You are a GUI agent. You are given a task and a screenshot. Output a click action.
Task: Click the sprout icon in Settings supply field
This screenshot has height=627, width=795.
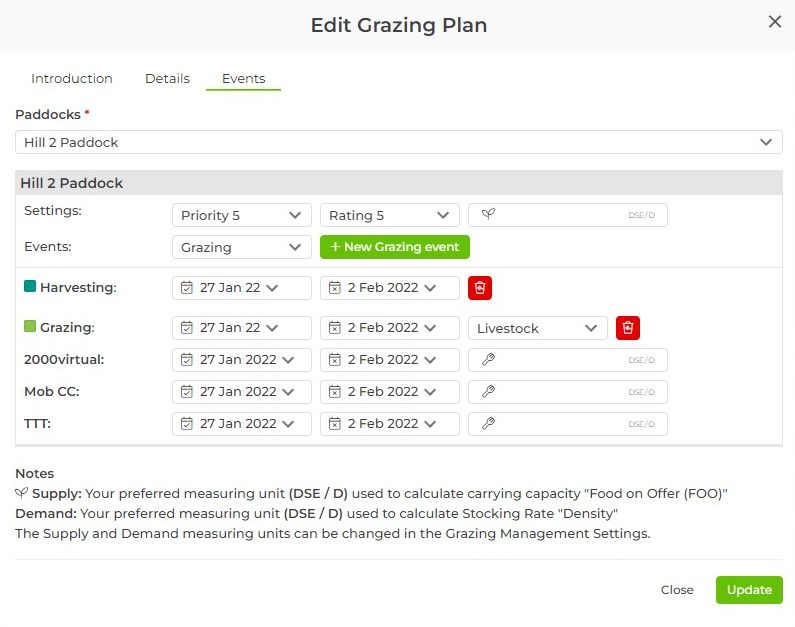click(x=488, y=215)
